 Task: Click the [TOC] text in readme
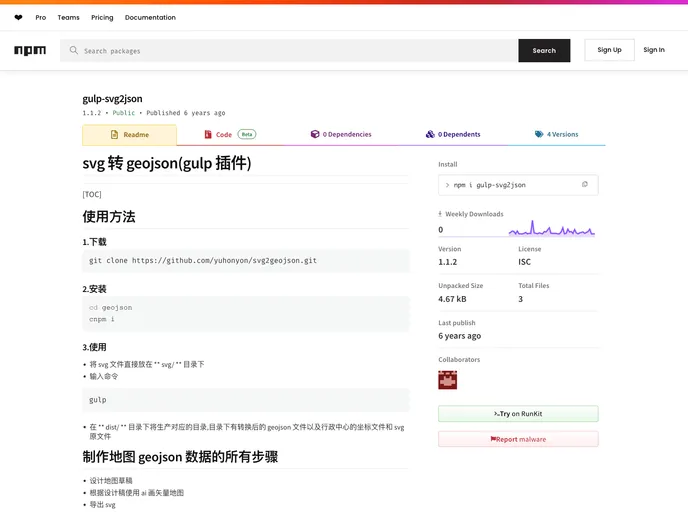click(92, 194)
